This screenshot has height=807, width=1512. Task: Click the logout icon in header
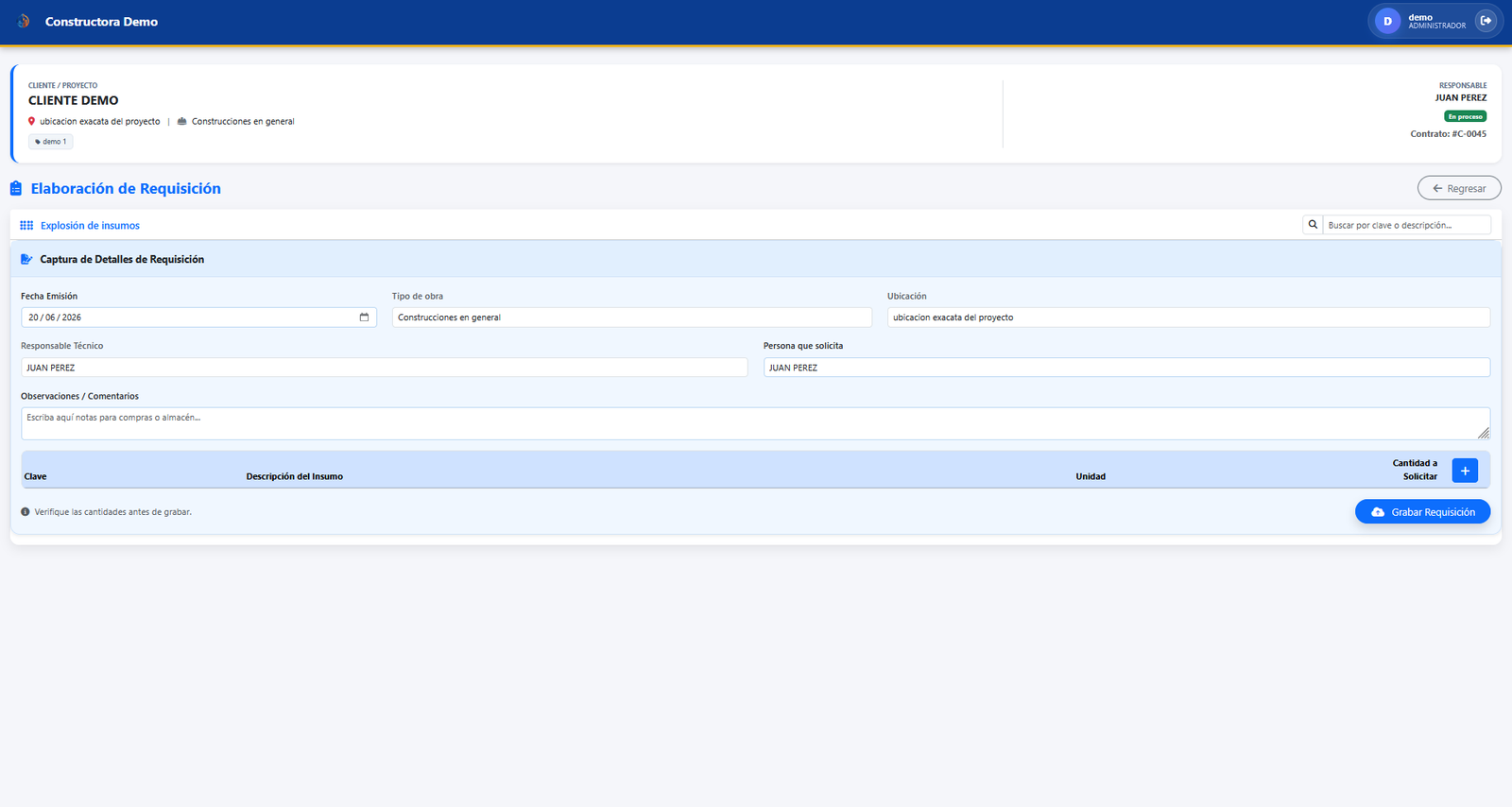(1486, 21)
